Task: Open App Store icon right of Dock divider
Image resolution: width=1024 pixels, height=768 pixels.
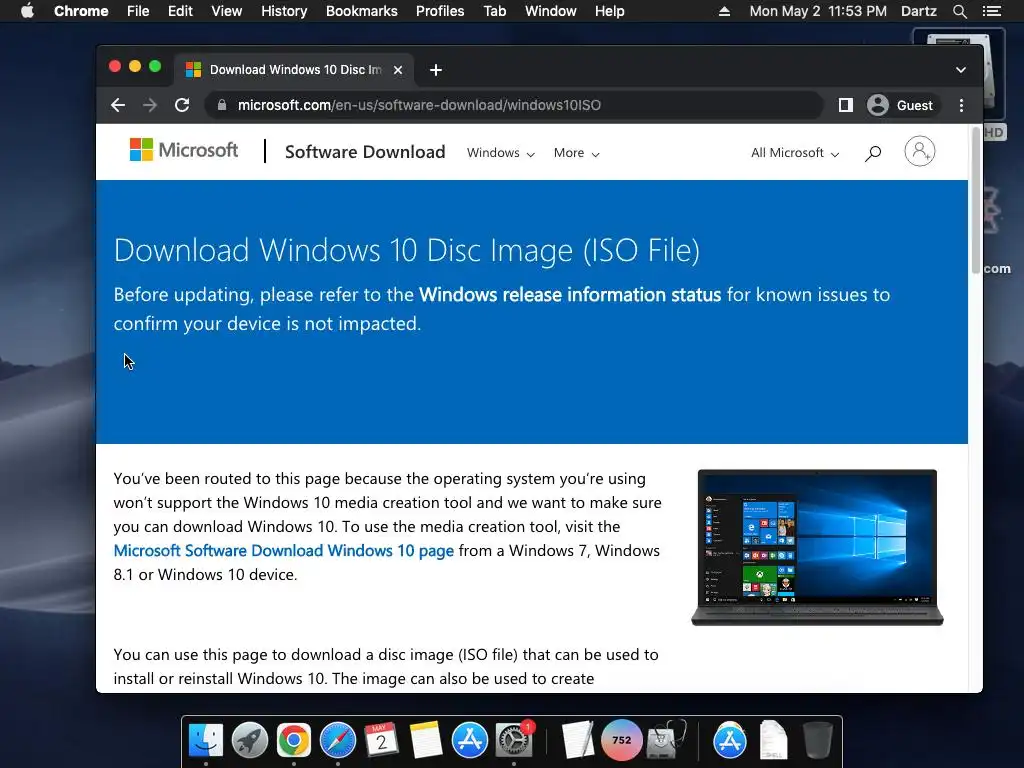Action: (x=729, y=740)
